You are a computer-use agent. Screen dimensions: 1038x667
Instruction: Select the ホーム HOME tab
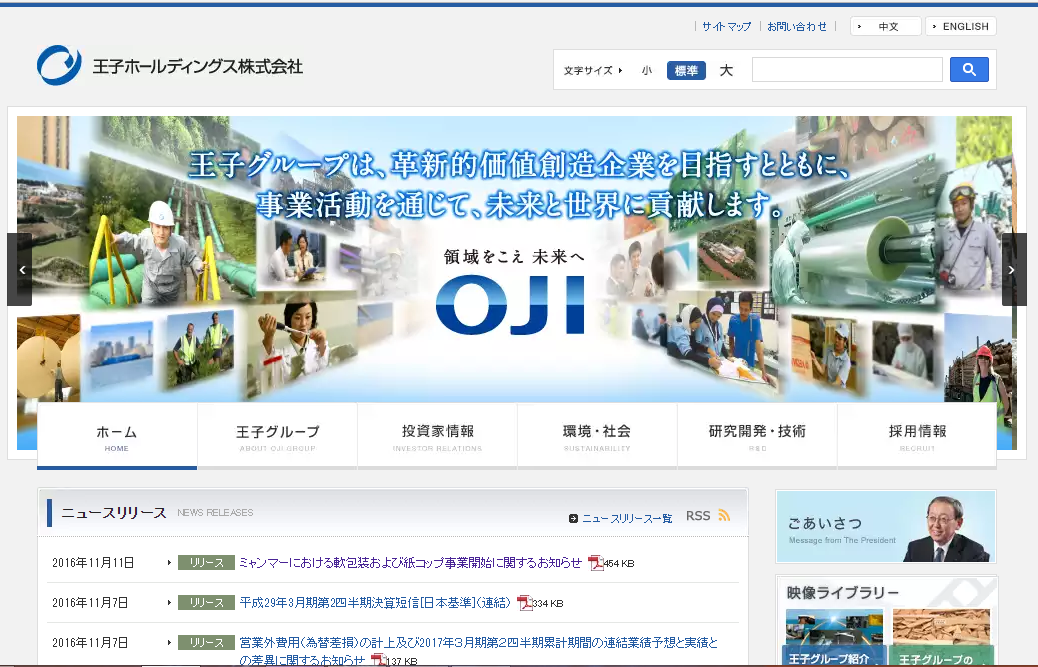tap(117, 437)
